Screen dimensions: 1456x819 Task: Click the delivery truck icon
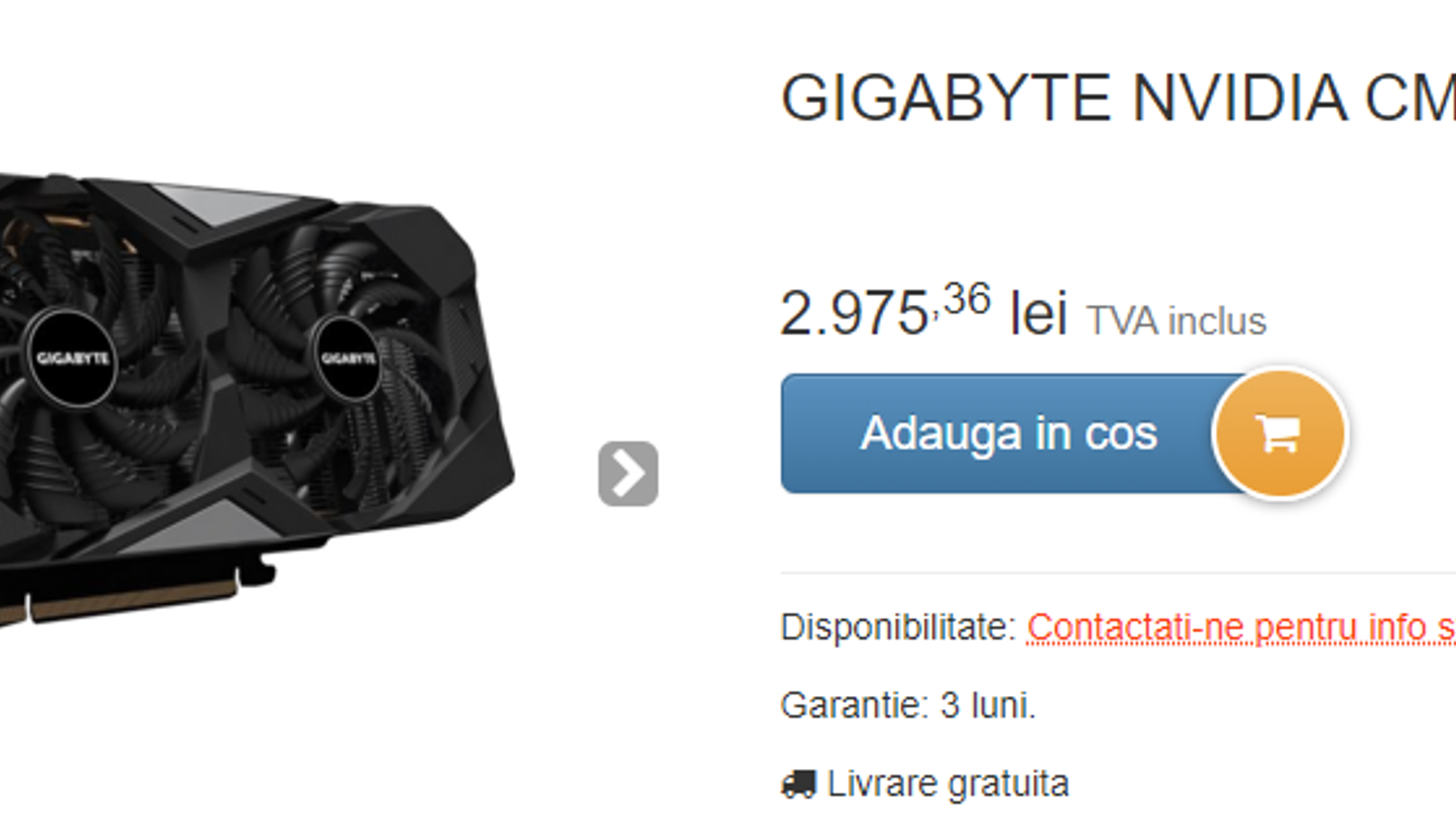pos(799,784)
